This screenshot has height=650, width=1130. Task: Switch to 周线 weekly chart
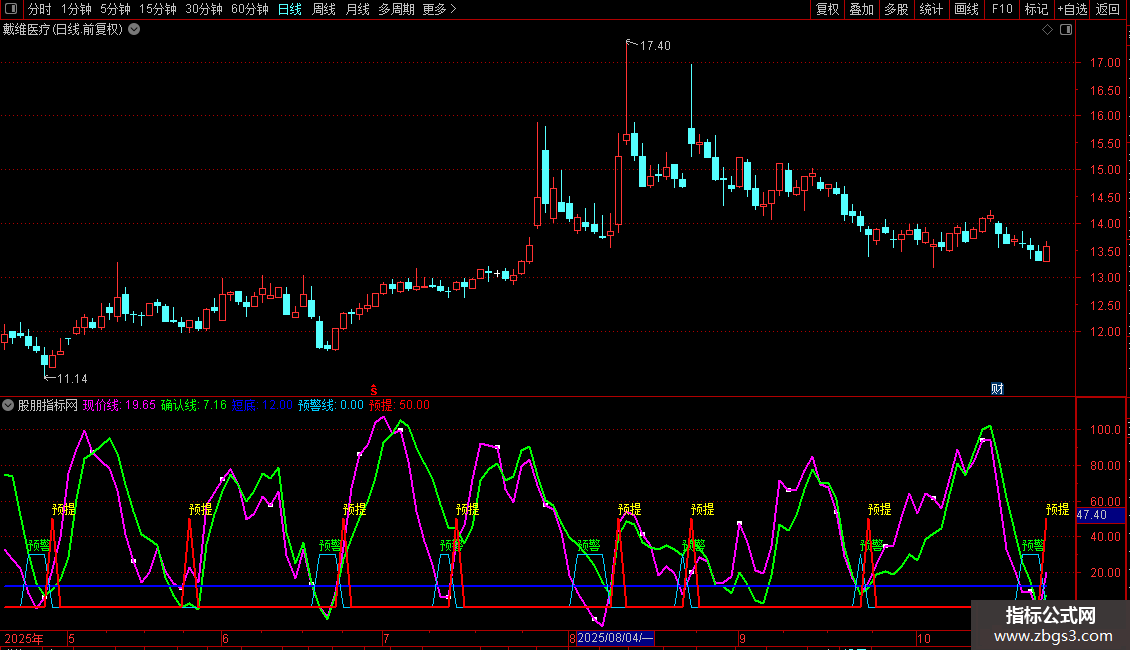pos(324,9)
